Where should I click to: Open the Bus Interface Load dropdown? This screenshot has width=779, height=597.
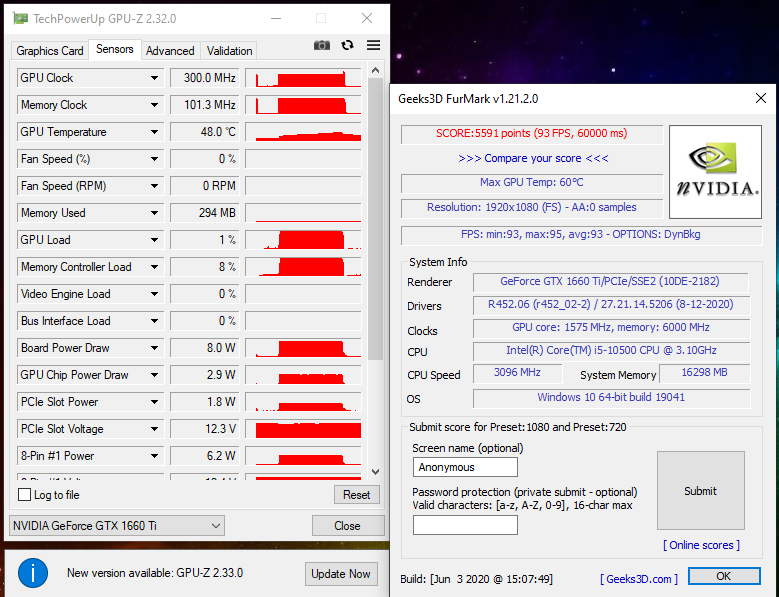pyautogui.click(x=155, y=321)
